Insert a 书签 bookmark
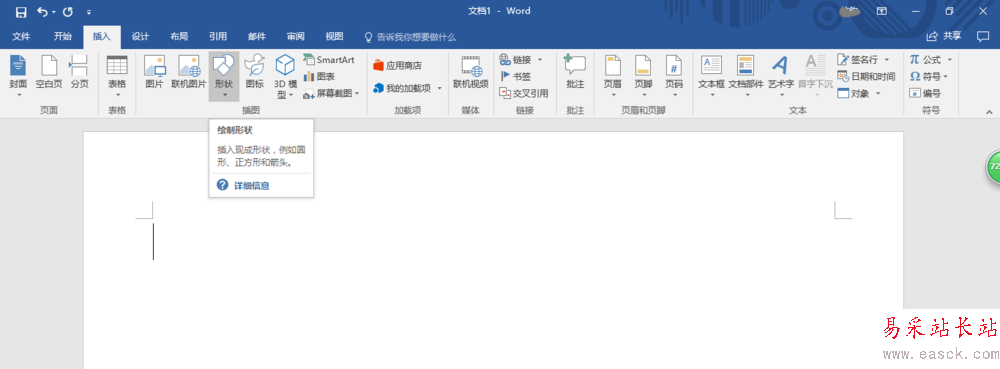Viewport: 1000px width, 369px height. point(515,76)
